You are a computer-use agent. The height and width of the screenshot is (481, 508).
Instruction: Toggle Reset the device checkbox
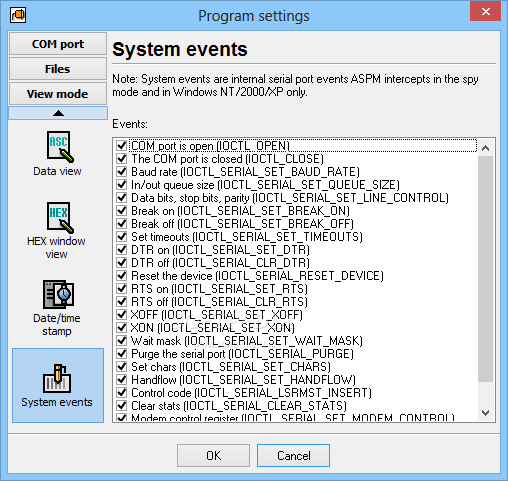pyautogui.click(x=122, y=276)
